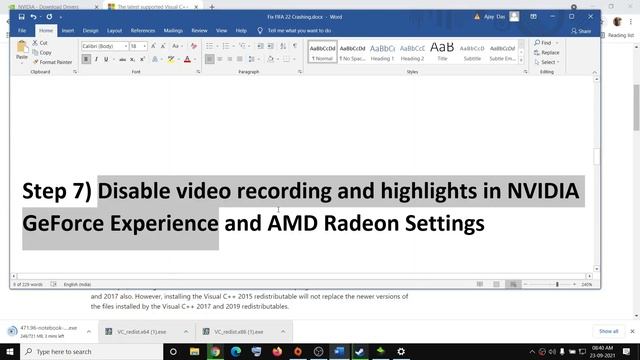Select Print Layout view in status bar
The height and width of the screenshot is (360, 640).
(x=496, y=284)
